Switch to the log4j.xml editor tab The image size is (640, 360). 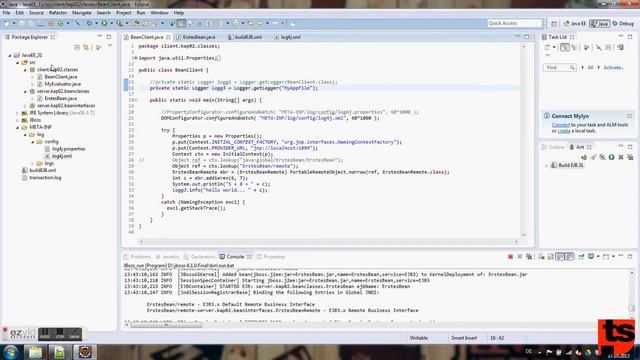pyautogui.click(x=290, y=37)
